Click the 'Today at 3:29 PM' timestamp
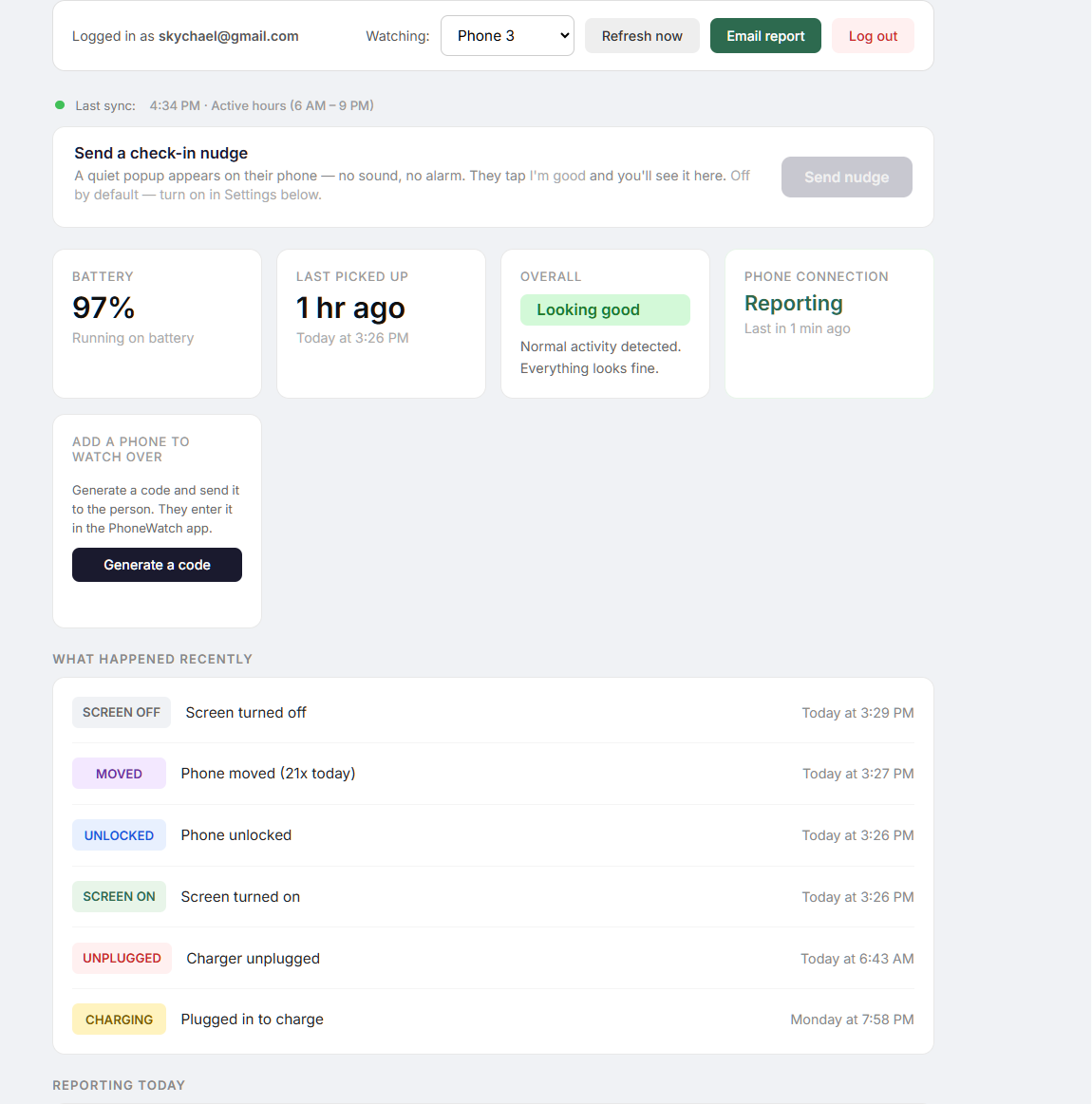This screenshot has height=1104, width=1092. (858, 713)
